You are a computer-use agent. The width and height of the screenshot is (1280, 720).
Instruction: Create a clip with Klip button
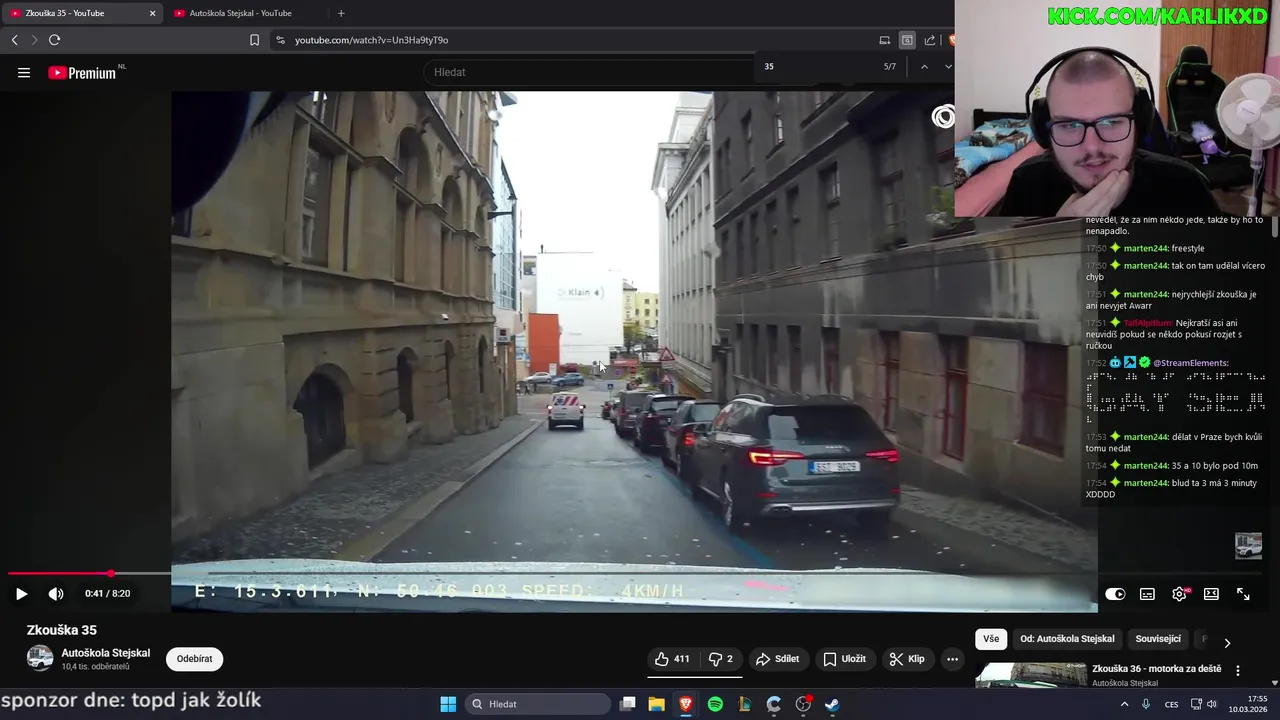[x=907, y=659]
